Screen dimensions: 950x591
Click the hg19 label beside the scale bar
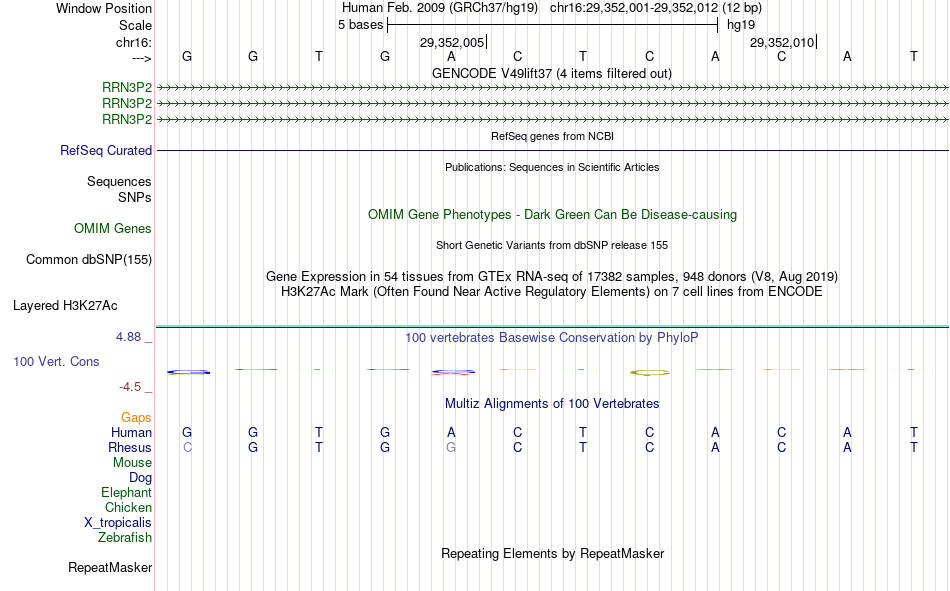click(741, 25)
